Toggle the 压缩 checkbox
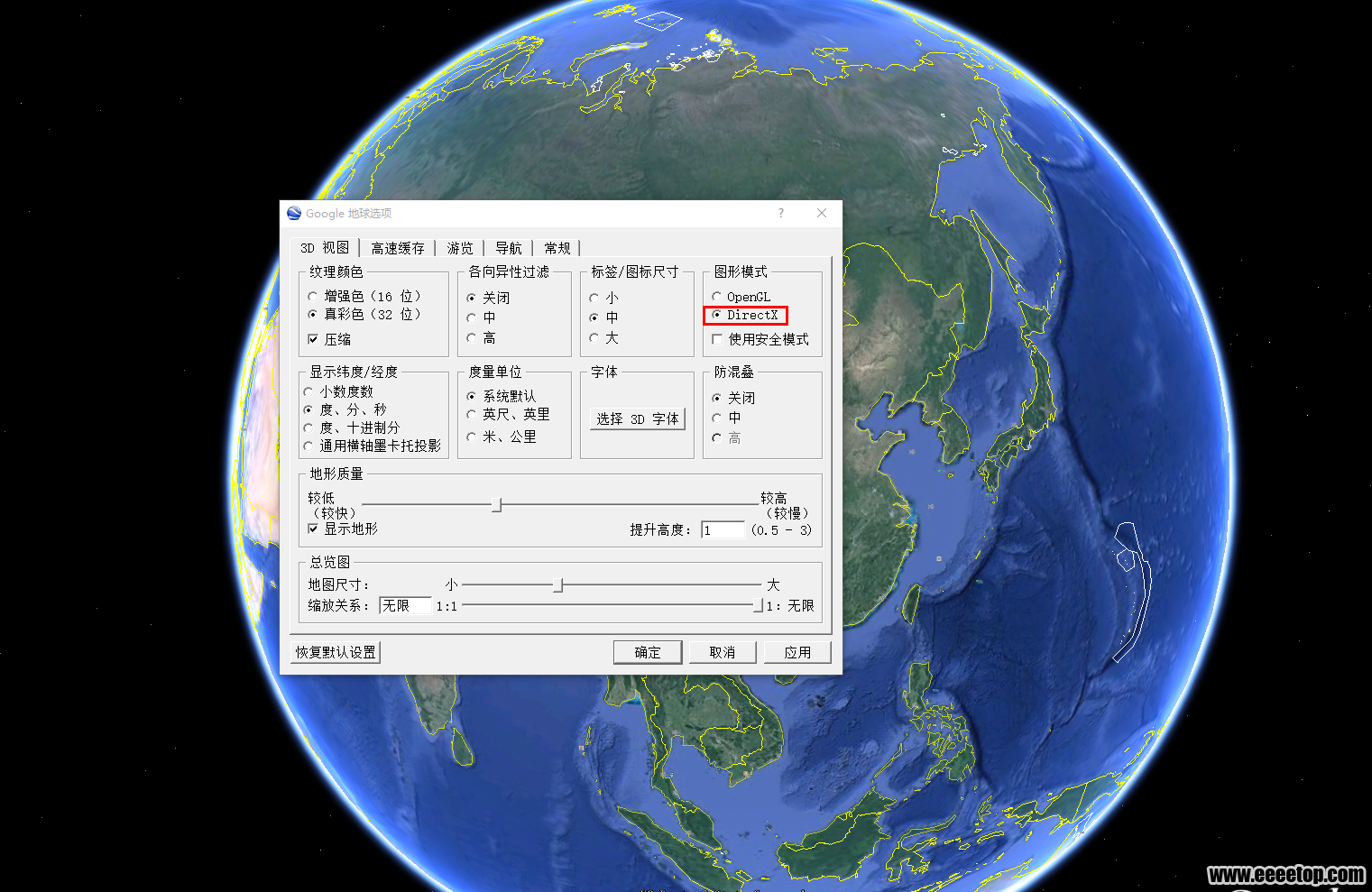Screen dimensions: 1372x892 tap(329, 339)
